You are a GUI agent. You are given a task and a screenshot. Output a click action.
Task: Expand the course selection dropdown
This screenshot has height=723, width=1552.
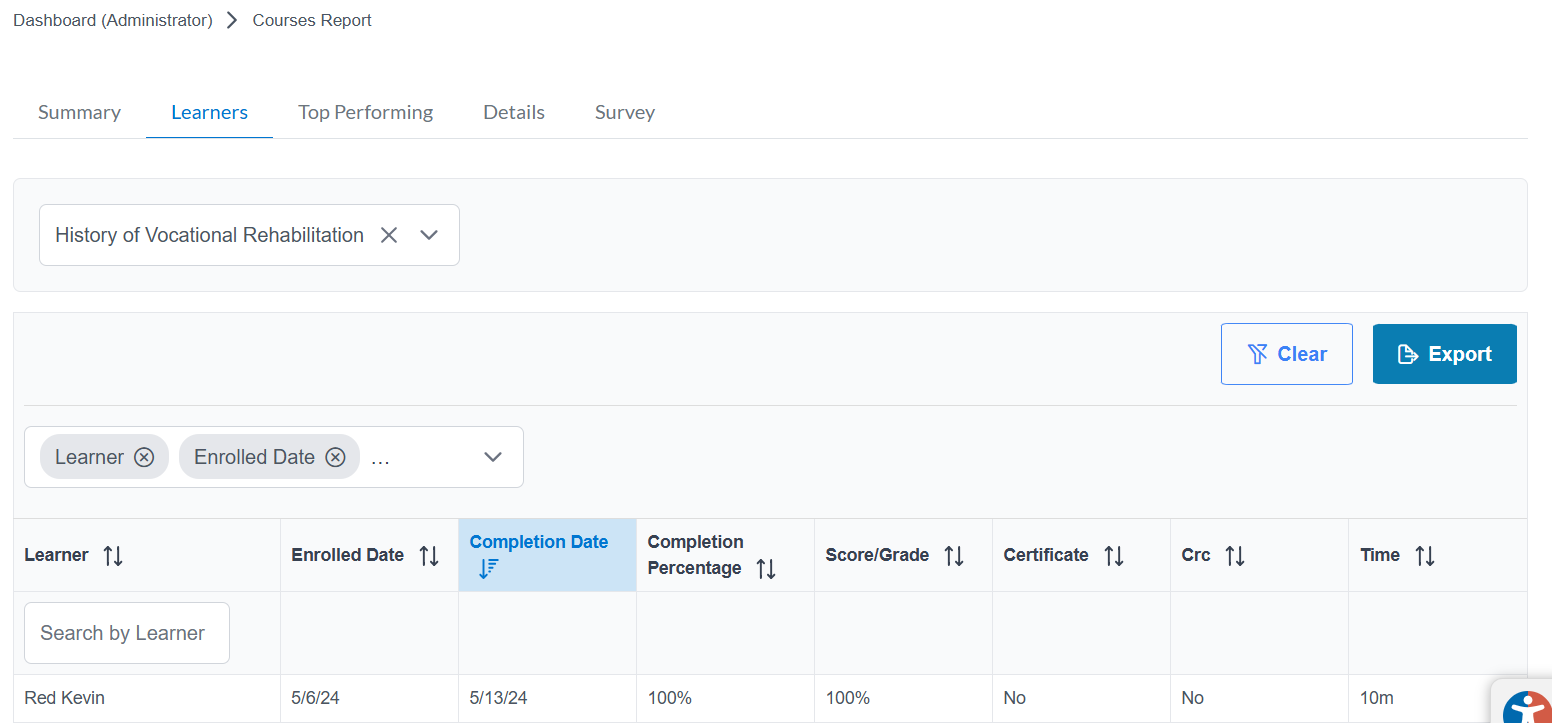click(429, 235)
